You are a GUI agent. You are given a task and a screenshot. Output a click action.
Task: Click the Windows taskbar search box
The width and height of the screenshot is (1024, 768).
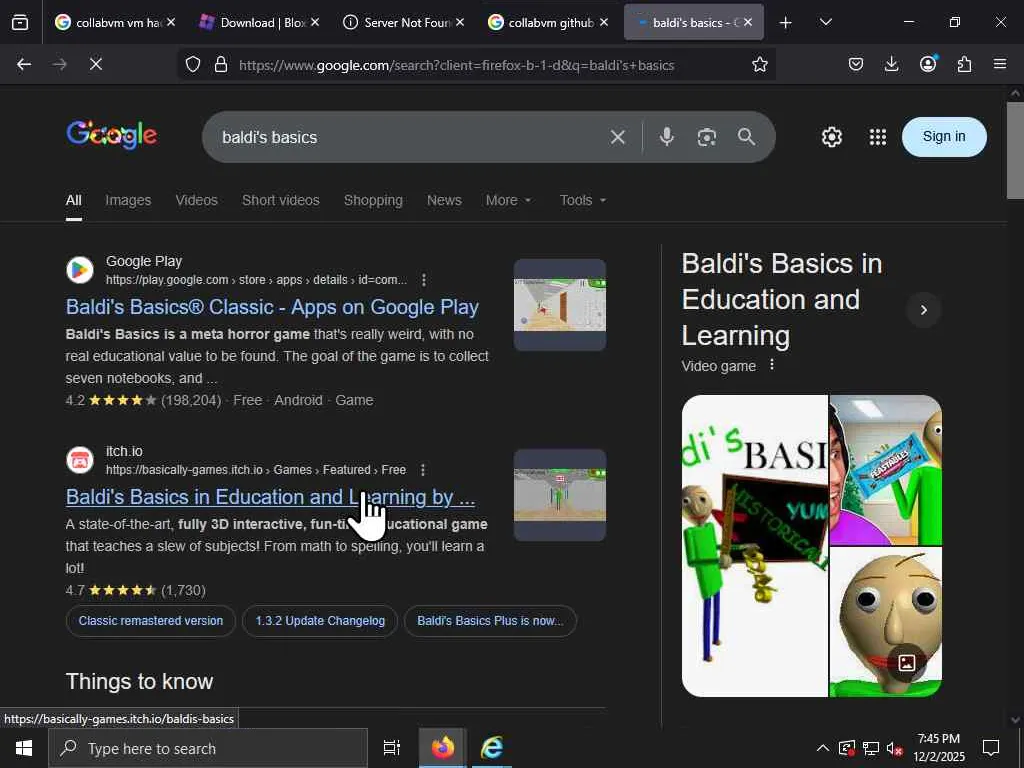[208, 748]
